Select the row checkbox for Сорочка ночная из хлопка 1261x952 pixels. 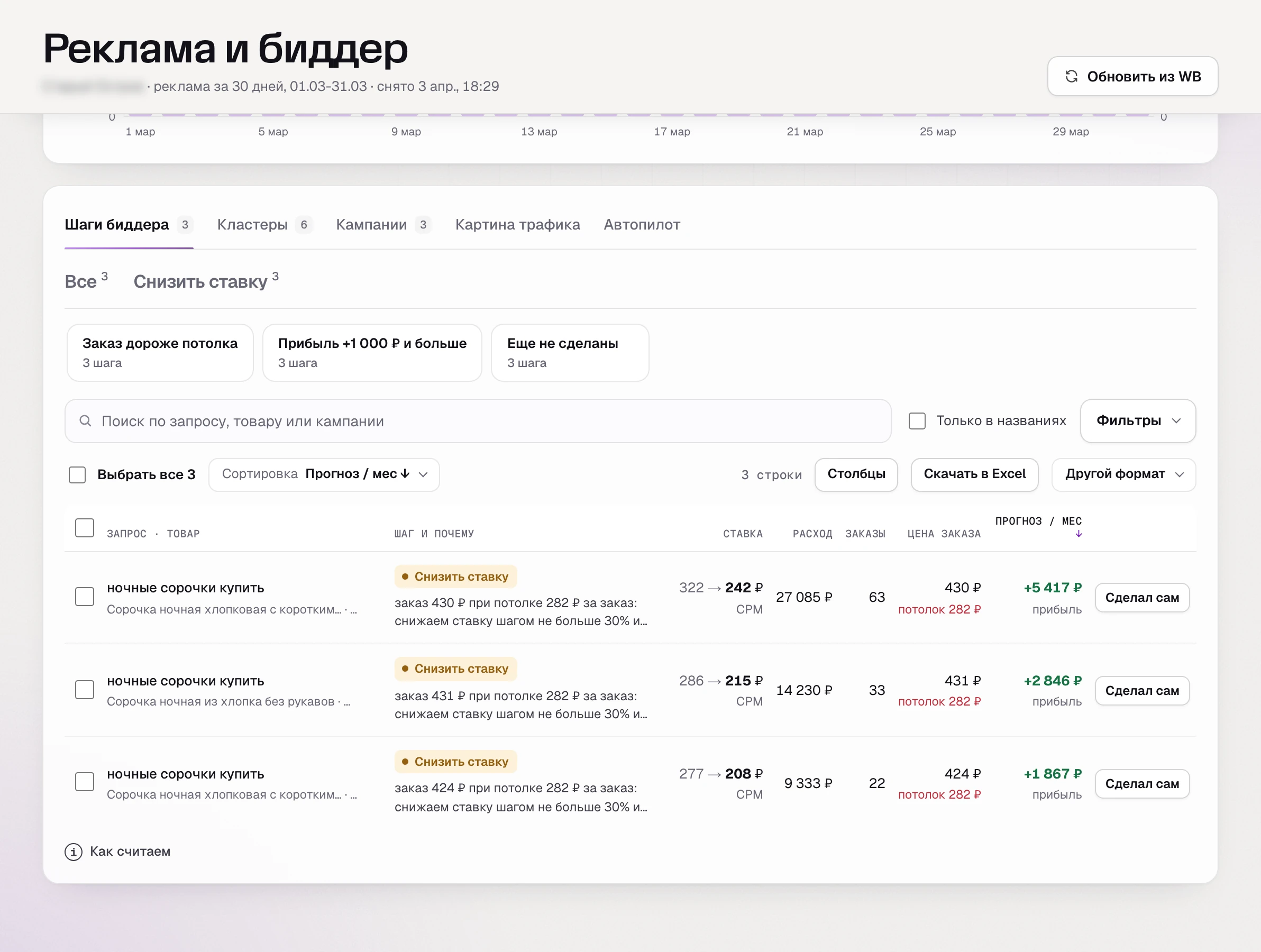(85, 690)
